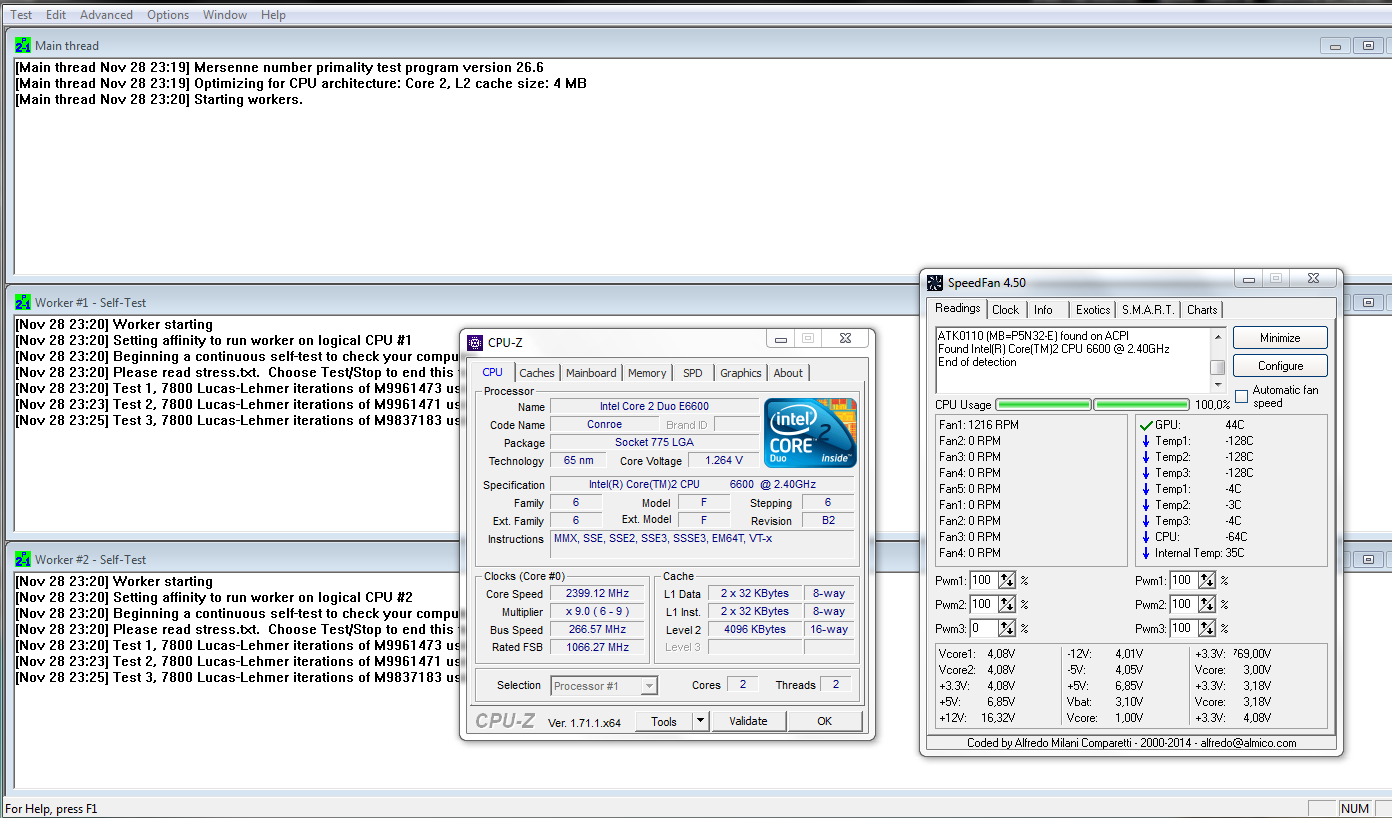The width and height of the screenshot is (1392, 818).
Task: Select SpeedFan Readings tab
Action: [x=957, y=309]
